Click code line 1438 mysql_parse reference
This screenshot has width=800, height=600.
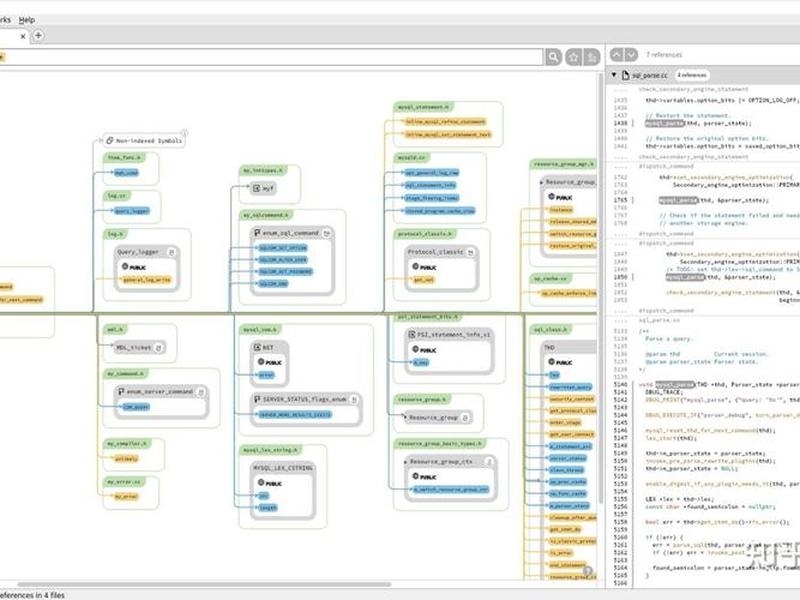pos(664,123)
